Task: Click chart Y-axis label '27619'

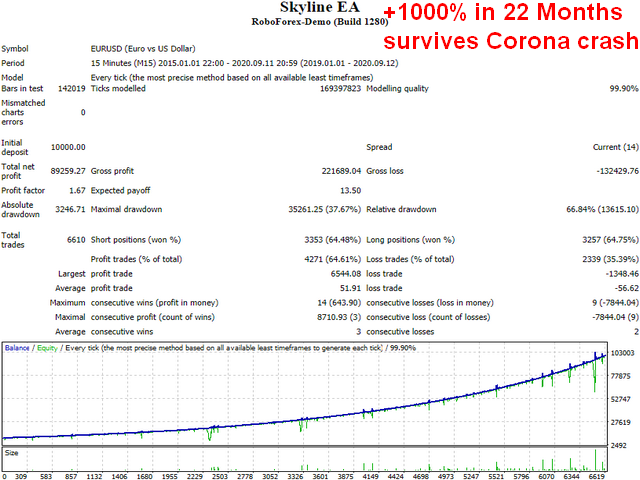Action: click(621, 422)
